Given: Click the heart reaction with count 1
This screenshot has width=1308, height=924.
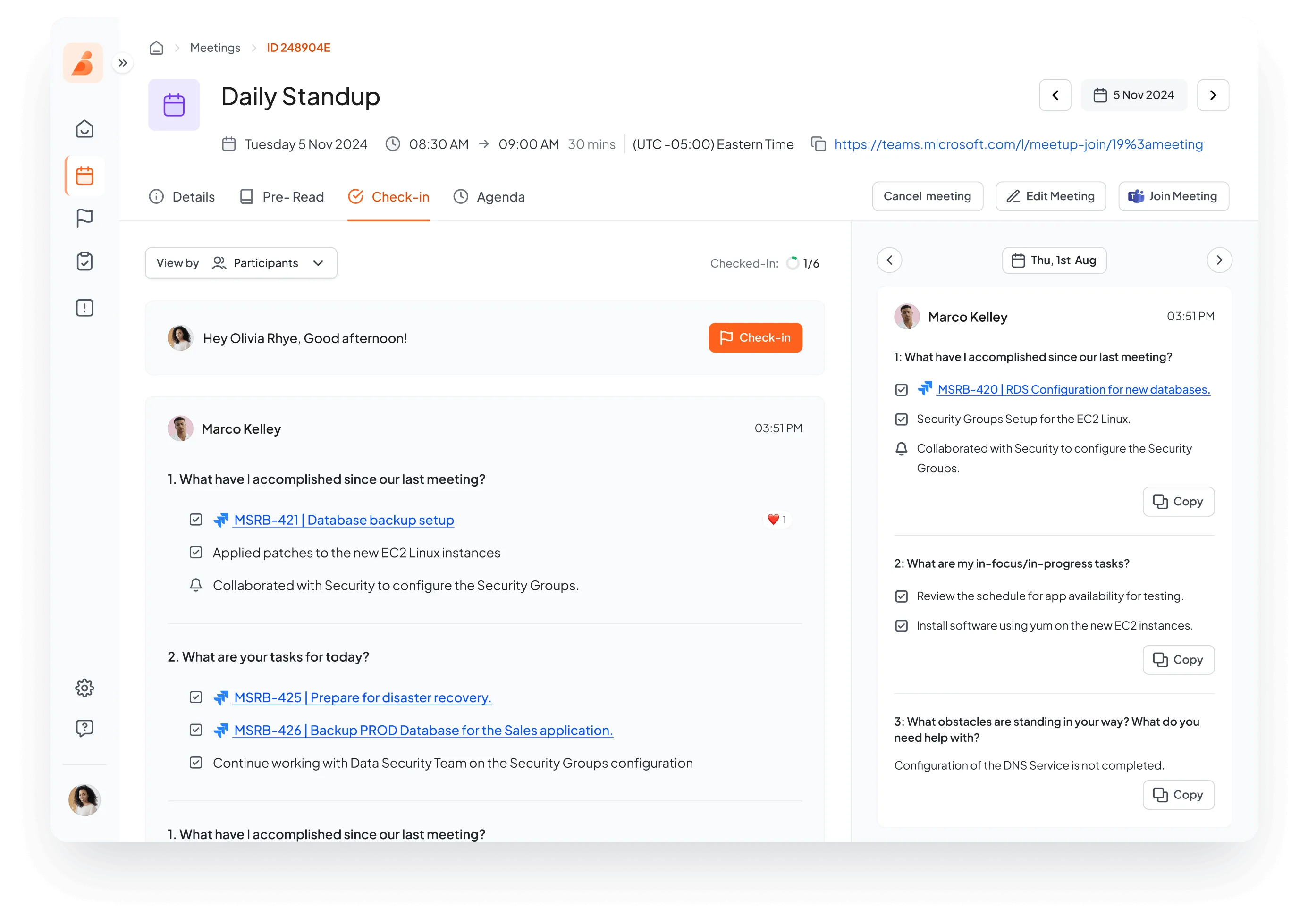Looking at the screenshot, I should coord(777,520).
